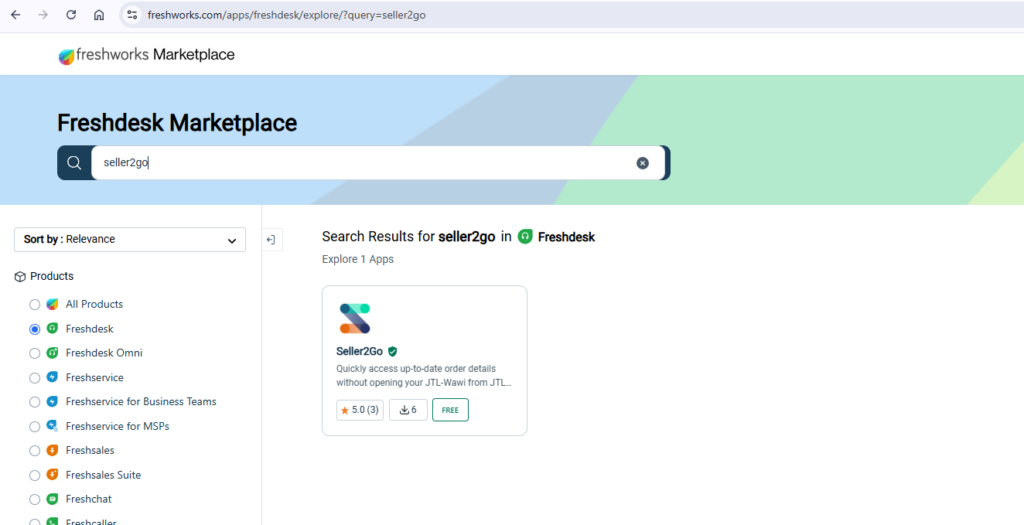The image size is (1024, 525).
Task: Click the address bar URL
Action: click(x=287, y=14)
